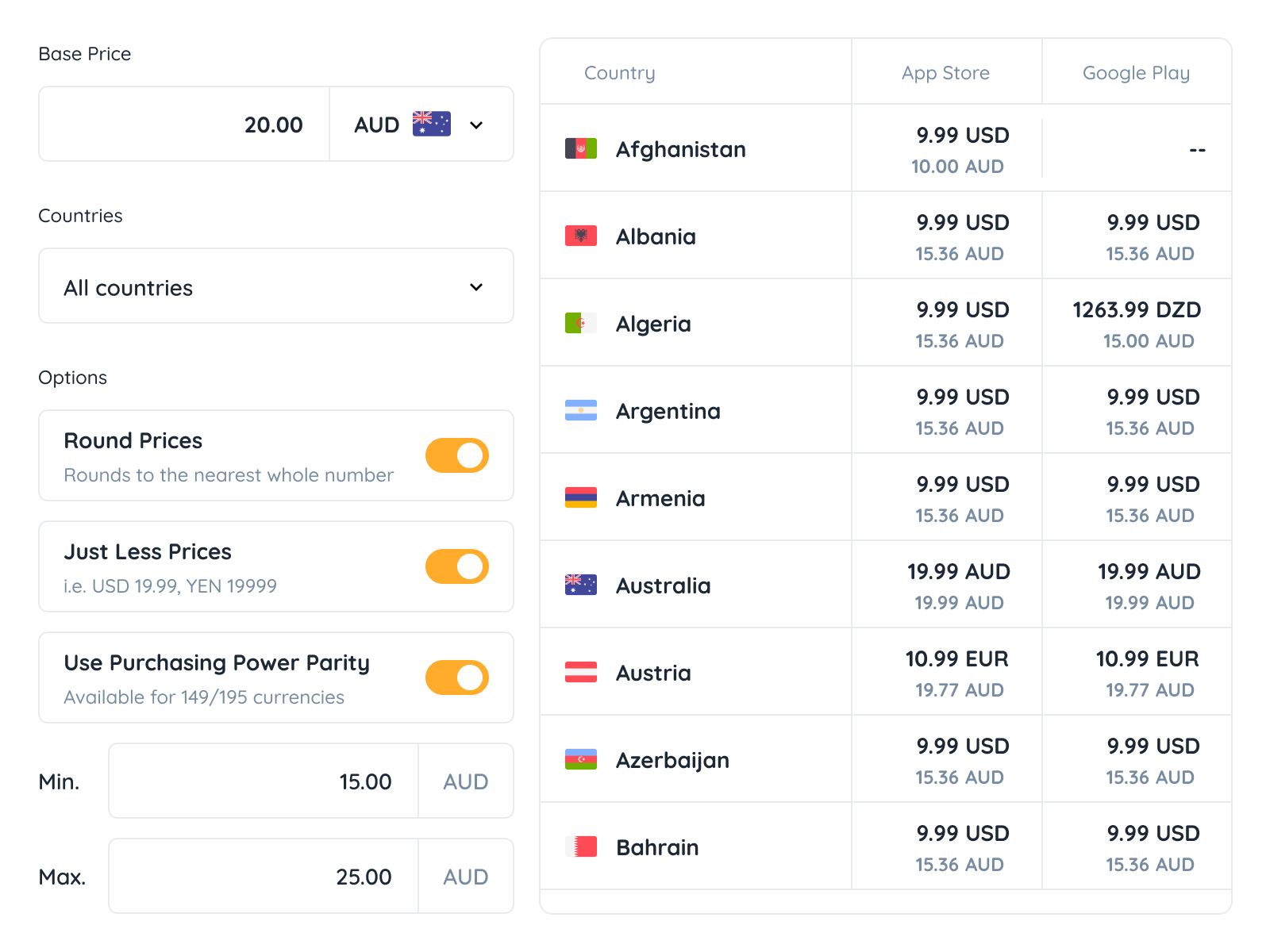
Task: Click the Google Play column header
Action: pos(1136,73)
